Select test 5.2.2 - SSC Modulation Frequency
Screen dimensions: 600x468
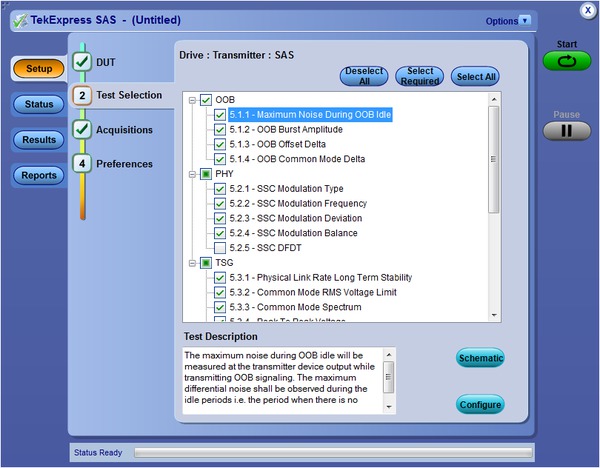[298, 204]
